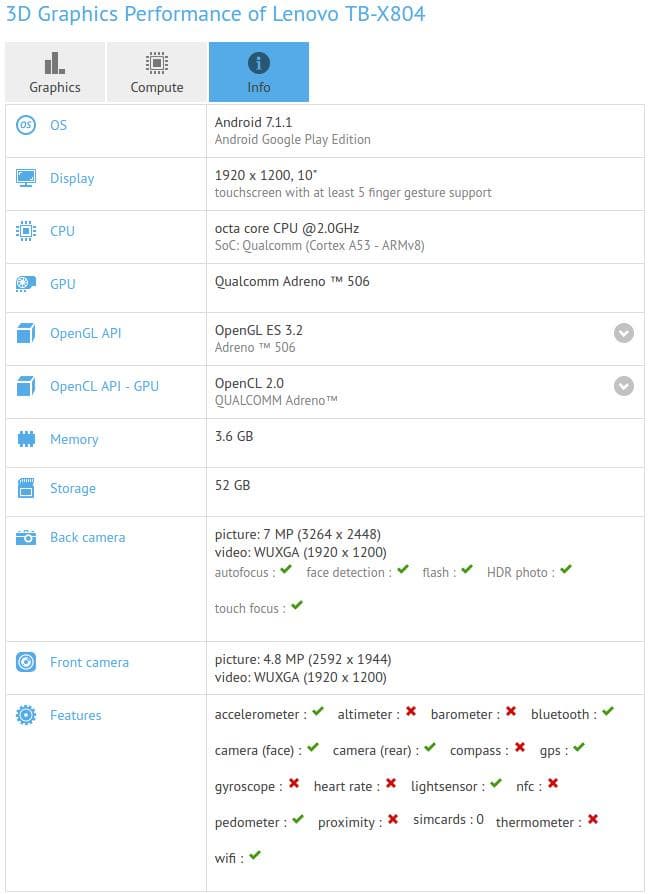Toggle the gyroscope red cross mark

pos(293,786)
